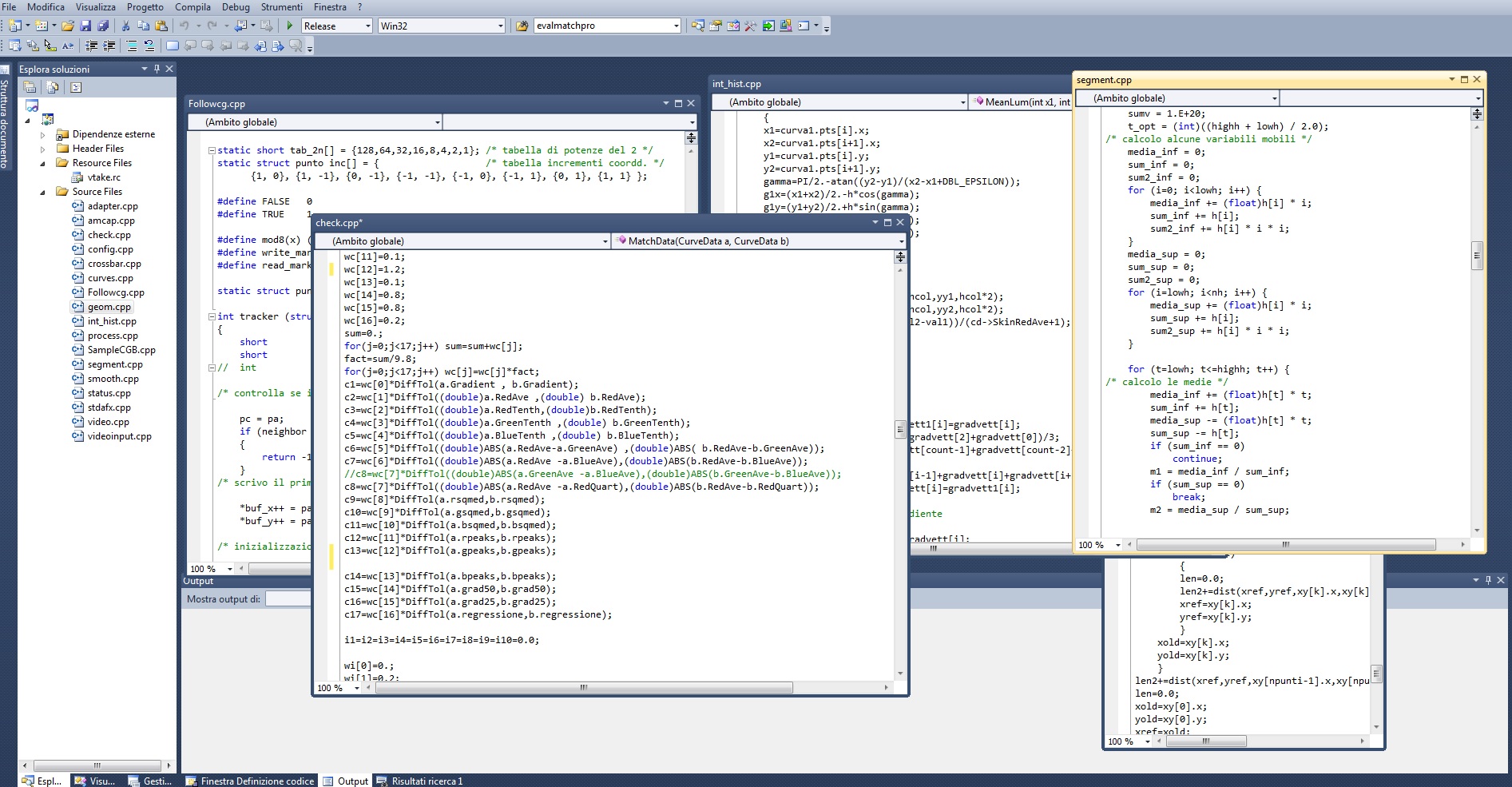This screenshot has height=787, width=1512.
Task: Click the Paste clipboard icon
Action: (161, 26)
